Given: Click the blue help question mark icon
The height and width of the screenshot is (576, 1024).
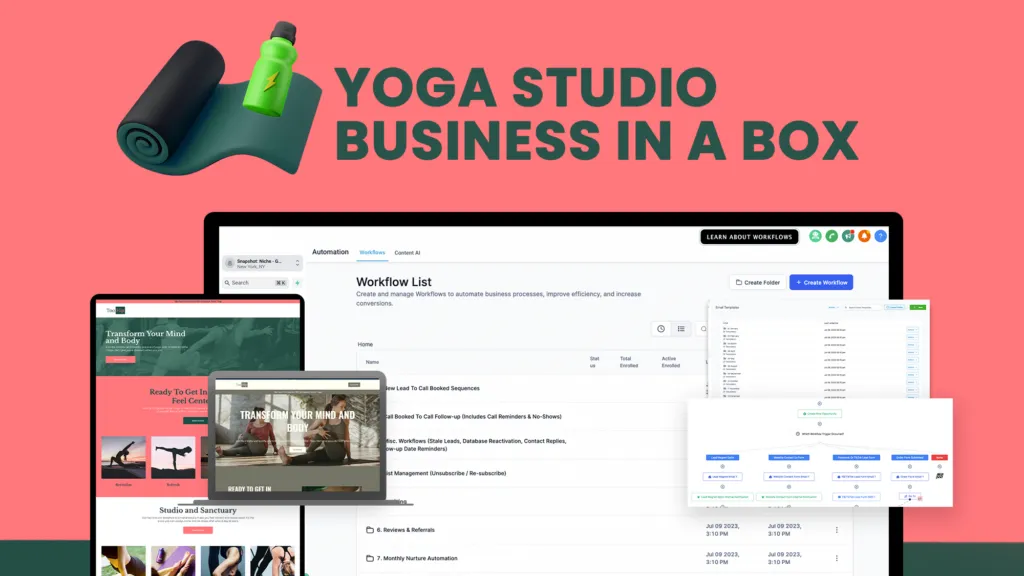Looking at the screenshot, I should pyautogui.click(x=880, y=236).
